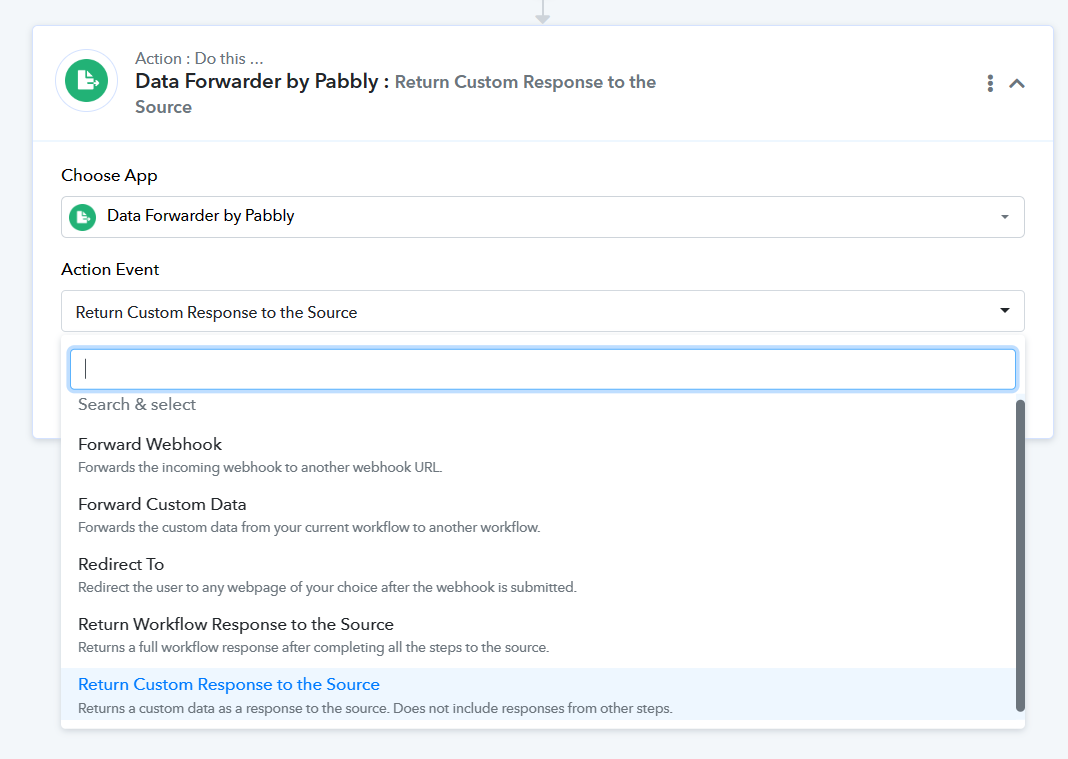
Task: Click 'Forwards the custom data' description text
Action: click(309, 527)
